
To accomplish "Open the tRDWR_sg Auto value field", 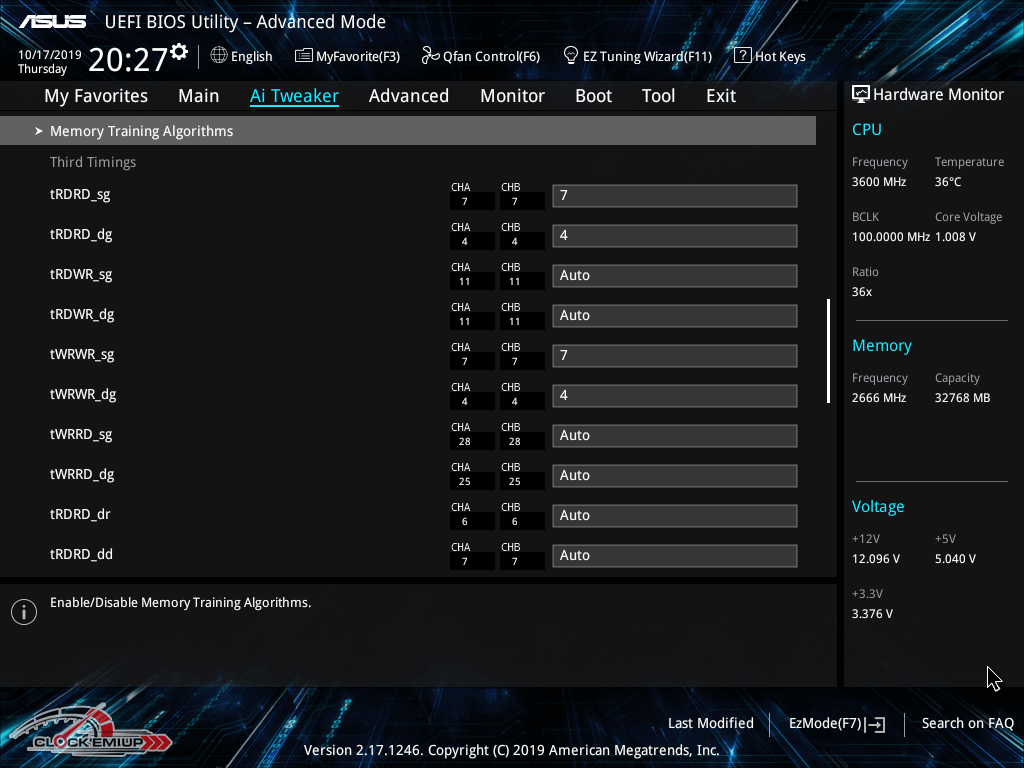I will coord(674,275).
